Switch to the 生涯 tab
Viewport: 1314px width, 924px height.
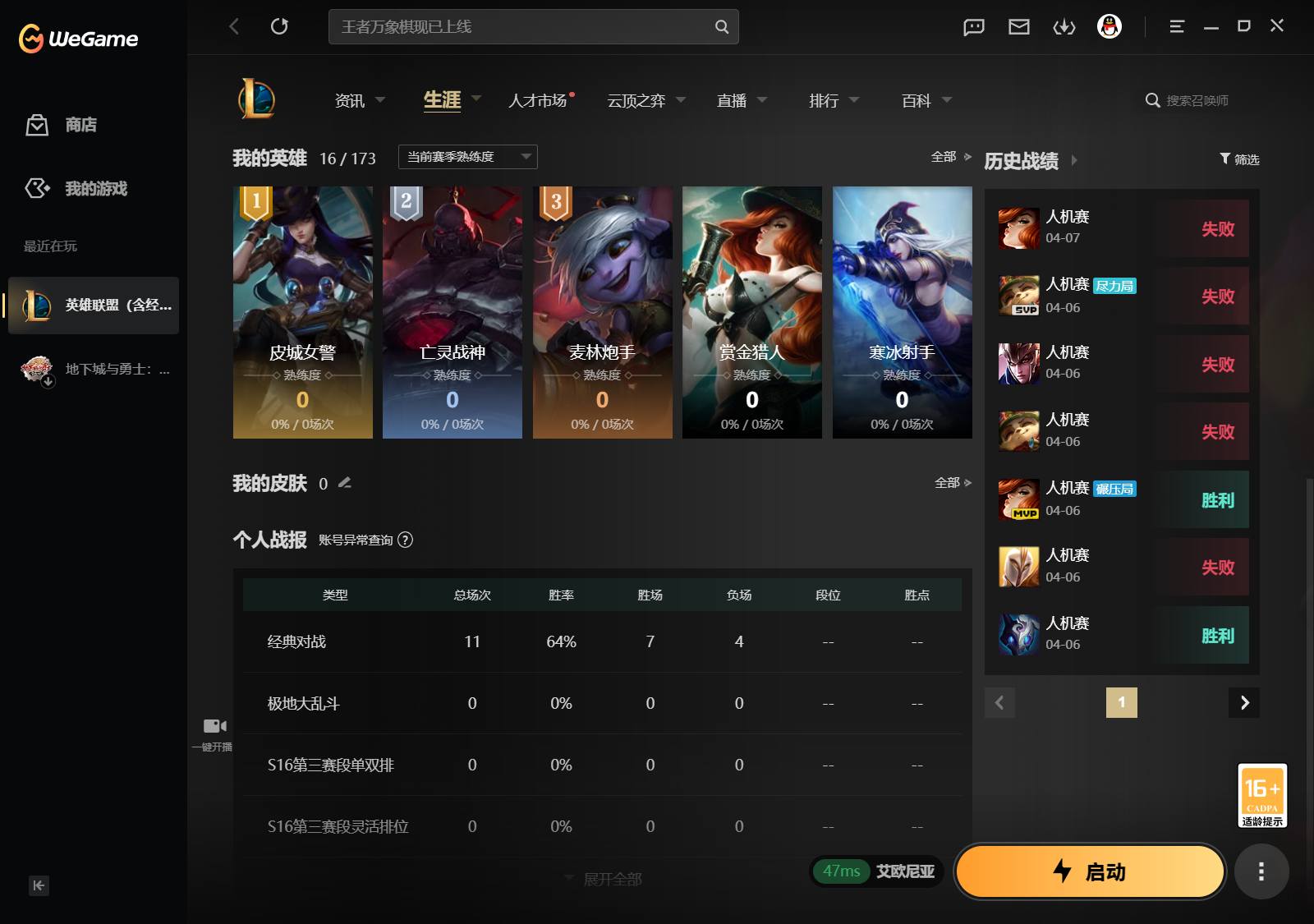pyautogui.click(x=442, y=99)
